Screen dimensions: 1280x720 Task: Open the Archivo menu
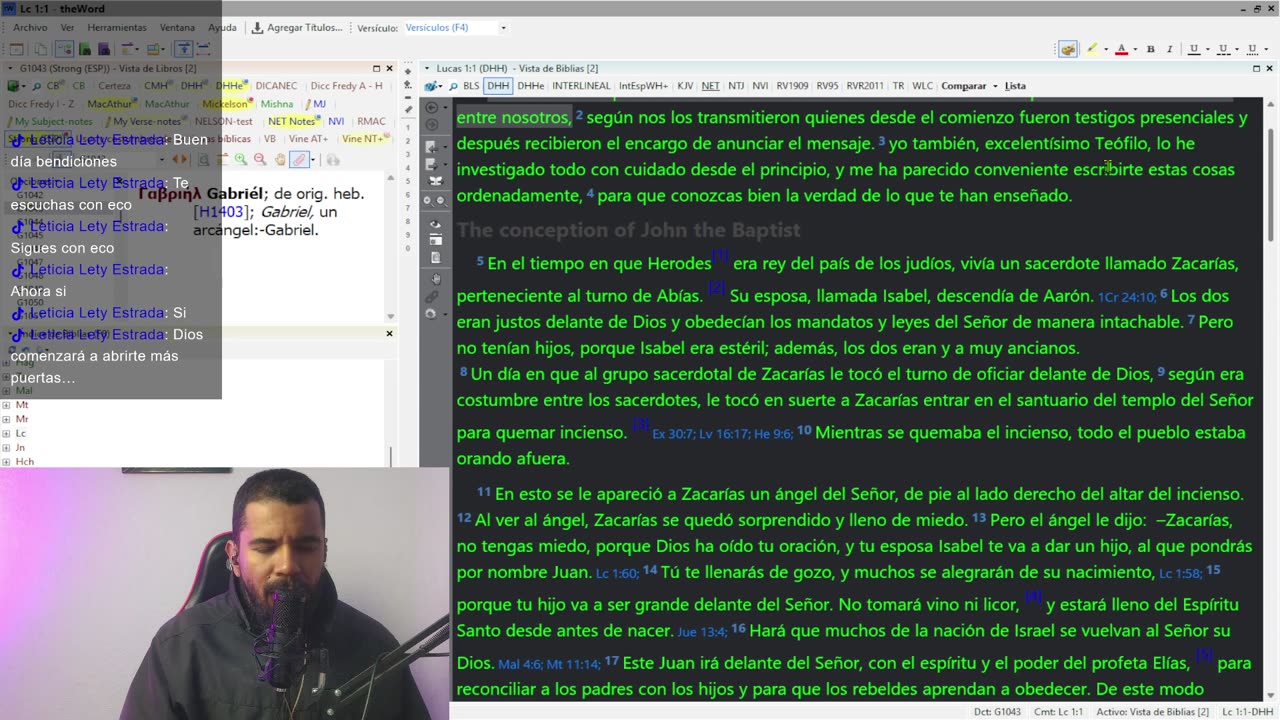coord(30,28)
